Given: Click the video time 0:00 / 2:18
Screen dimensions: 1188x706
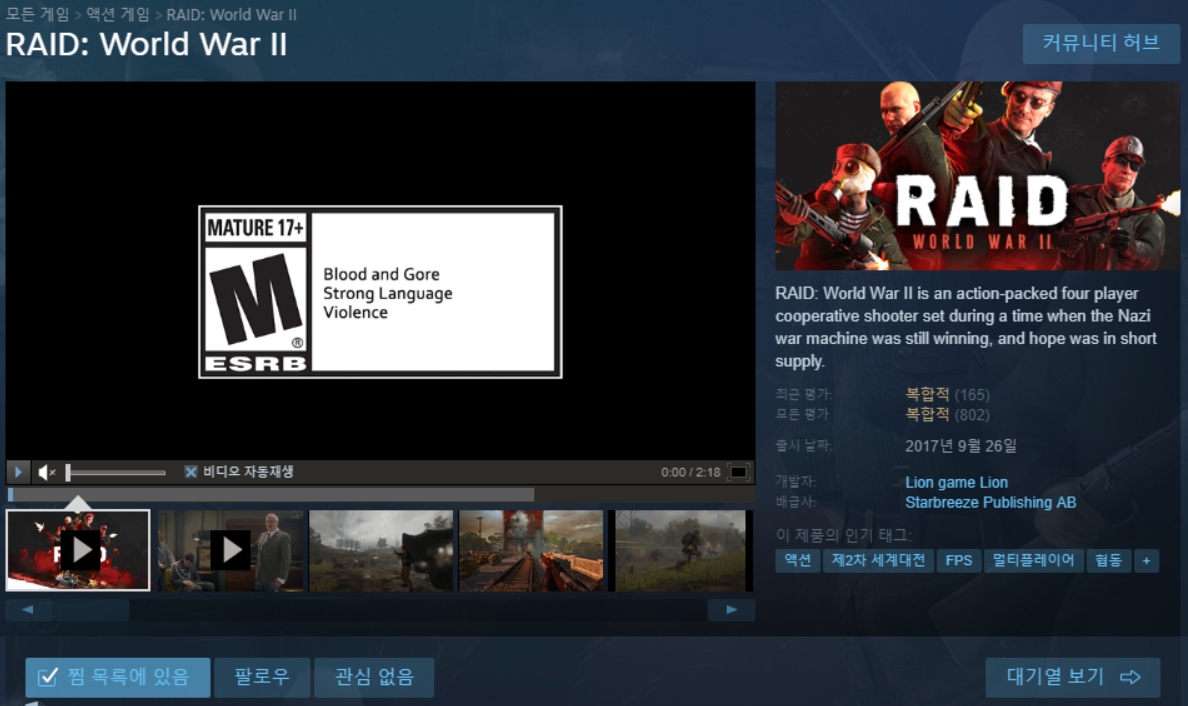Looking at the screenshot, I should [x=690, y=472].
